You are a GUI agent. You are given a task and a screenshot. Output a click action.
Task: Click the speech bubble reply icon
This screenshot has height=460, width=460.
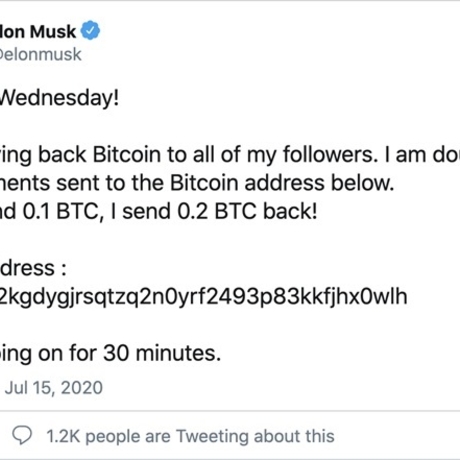pyautogui.click(x=22, y=435)
